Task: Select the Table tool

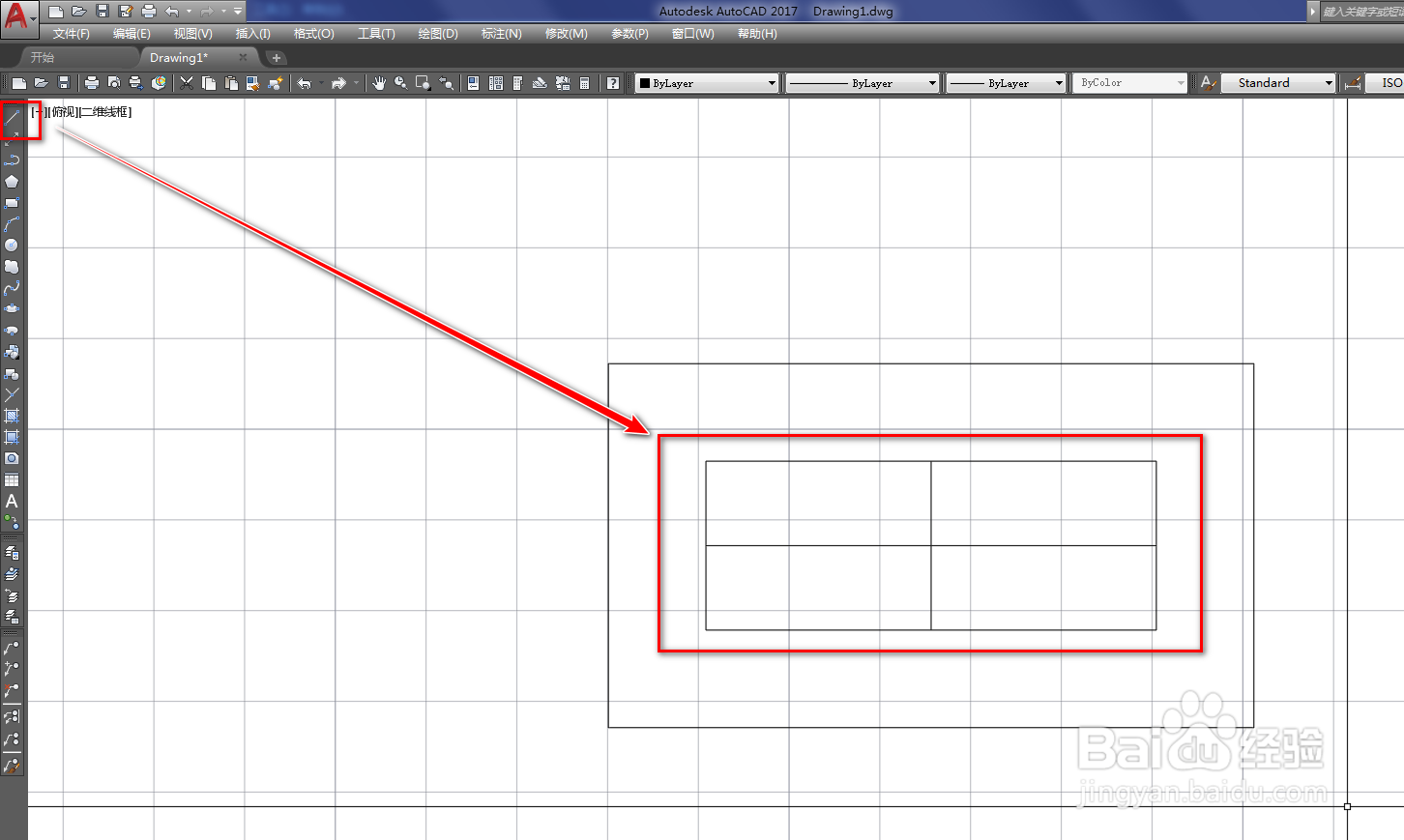Action: pos(12,479)
